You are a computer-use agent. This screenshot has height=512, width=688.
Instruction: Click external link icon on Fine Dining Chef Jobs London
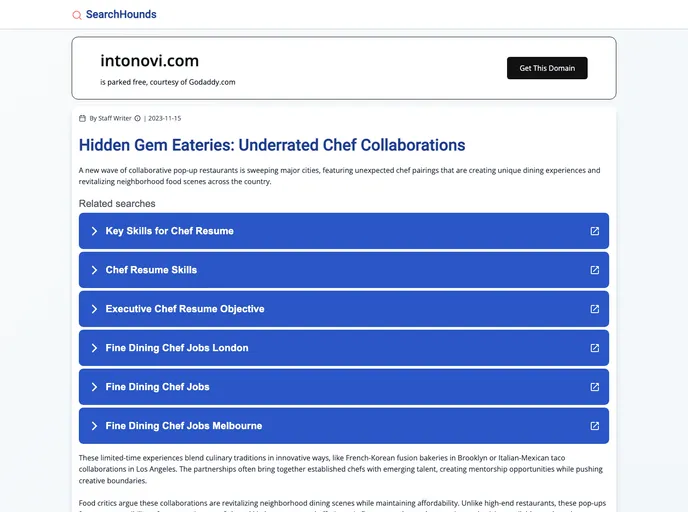click(x=594, y=348)
